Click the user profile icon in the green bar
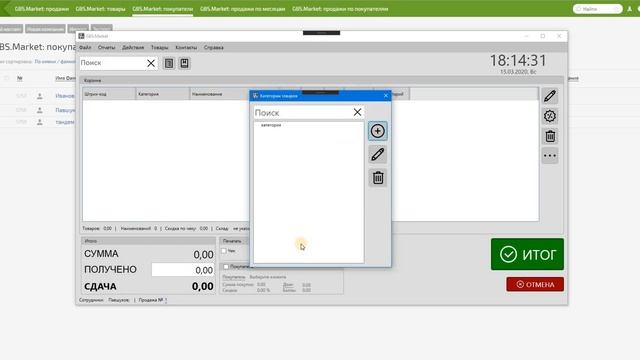This screenshot has height=360, width=640. (630, 9)
